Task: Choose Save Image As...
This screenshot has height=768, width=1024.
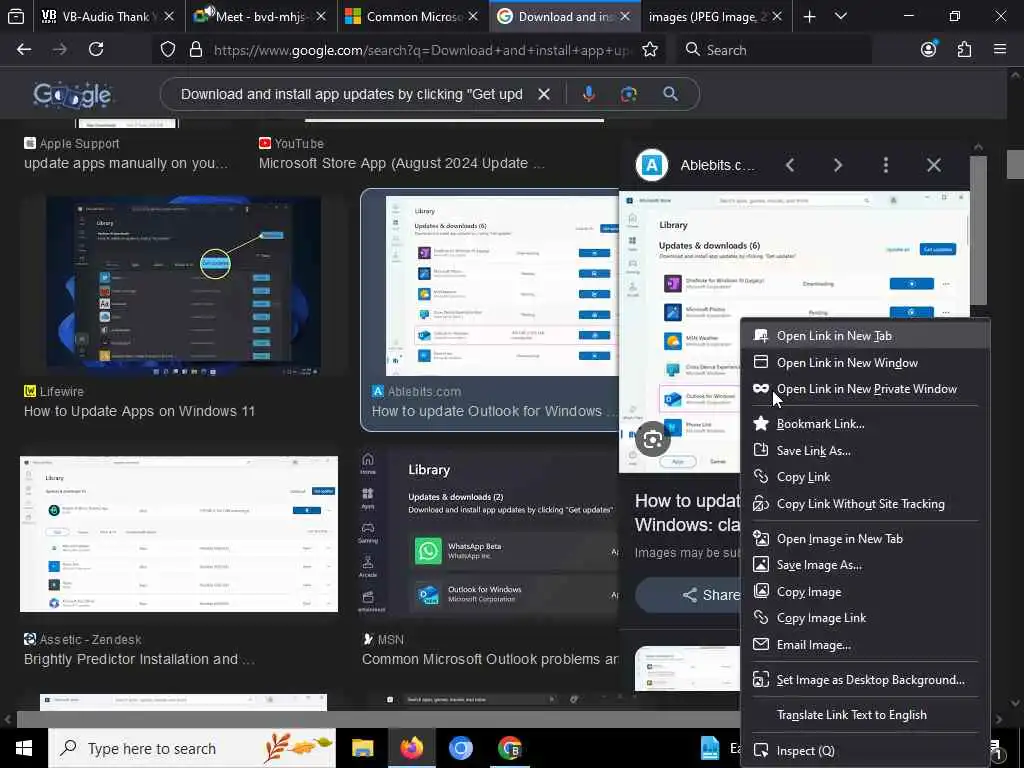Action: [866, 565]
